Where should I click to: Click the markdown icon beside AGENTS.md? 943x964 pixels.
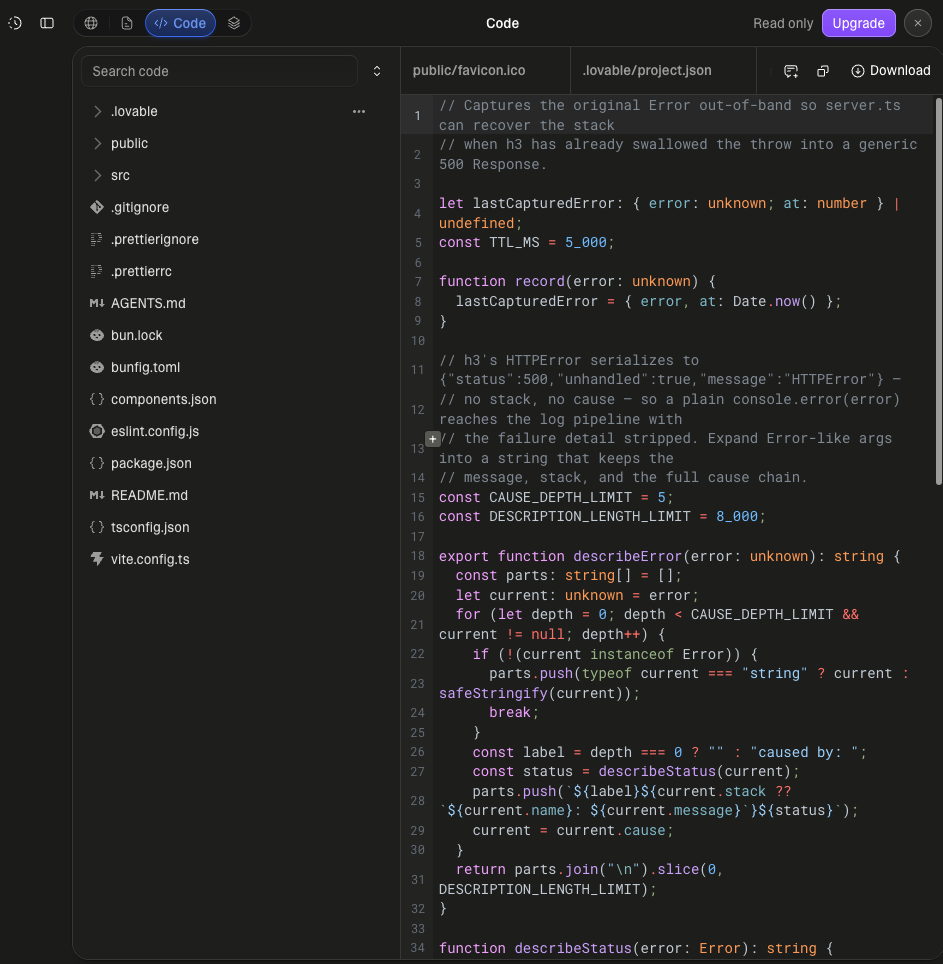point(97,303)
